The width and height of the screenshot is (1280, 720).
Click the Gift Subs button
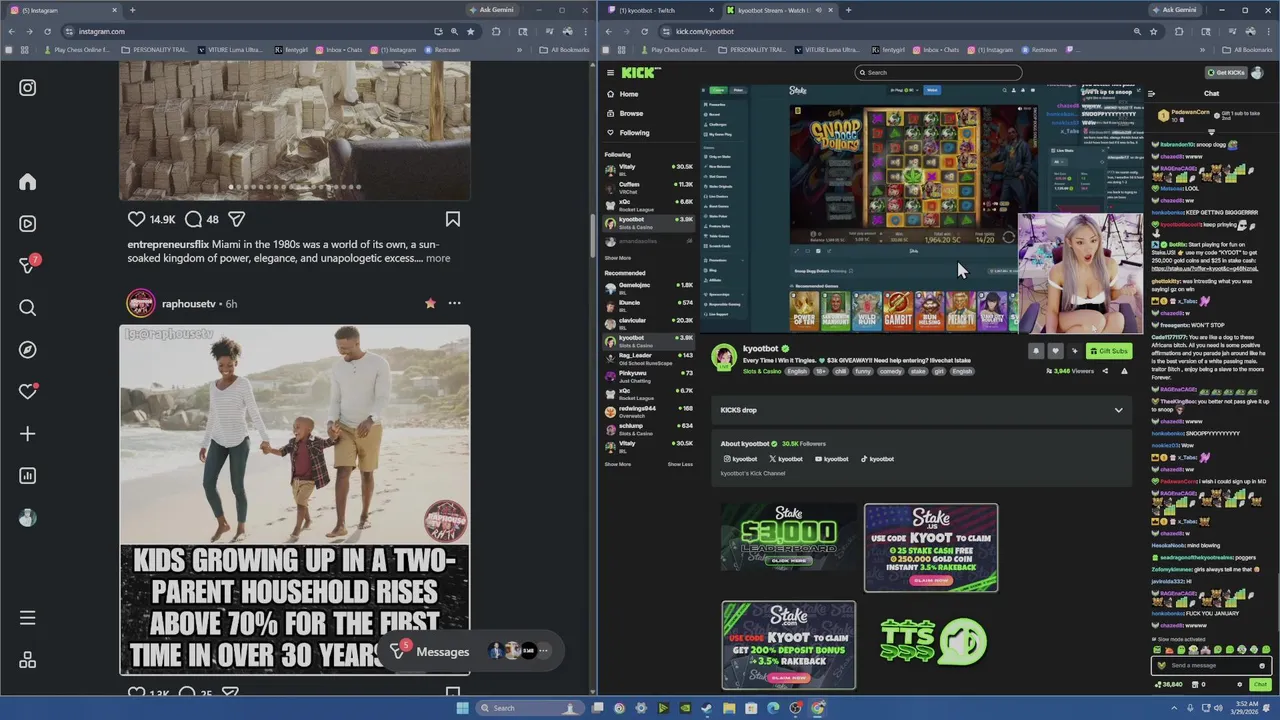[1108, 351]
